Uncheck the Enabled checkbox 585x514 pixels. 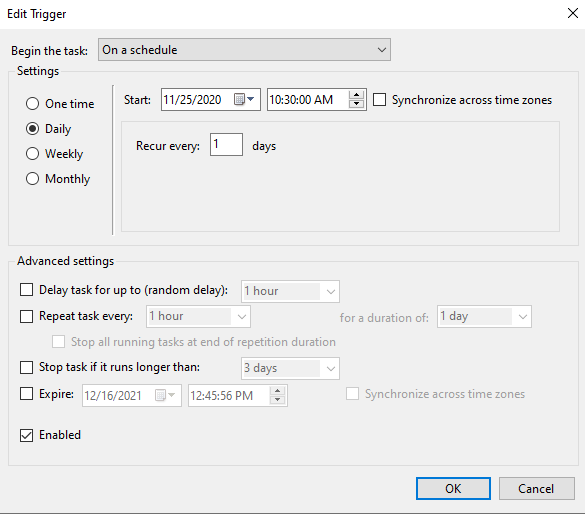click(26, 435)
